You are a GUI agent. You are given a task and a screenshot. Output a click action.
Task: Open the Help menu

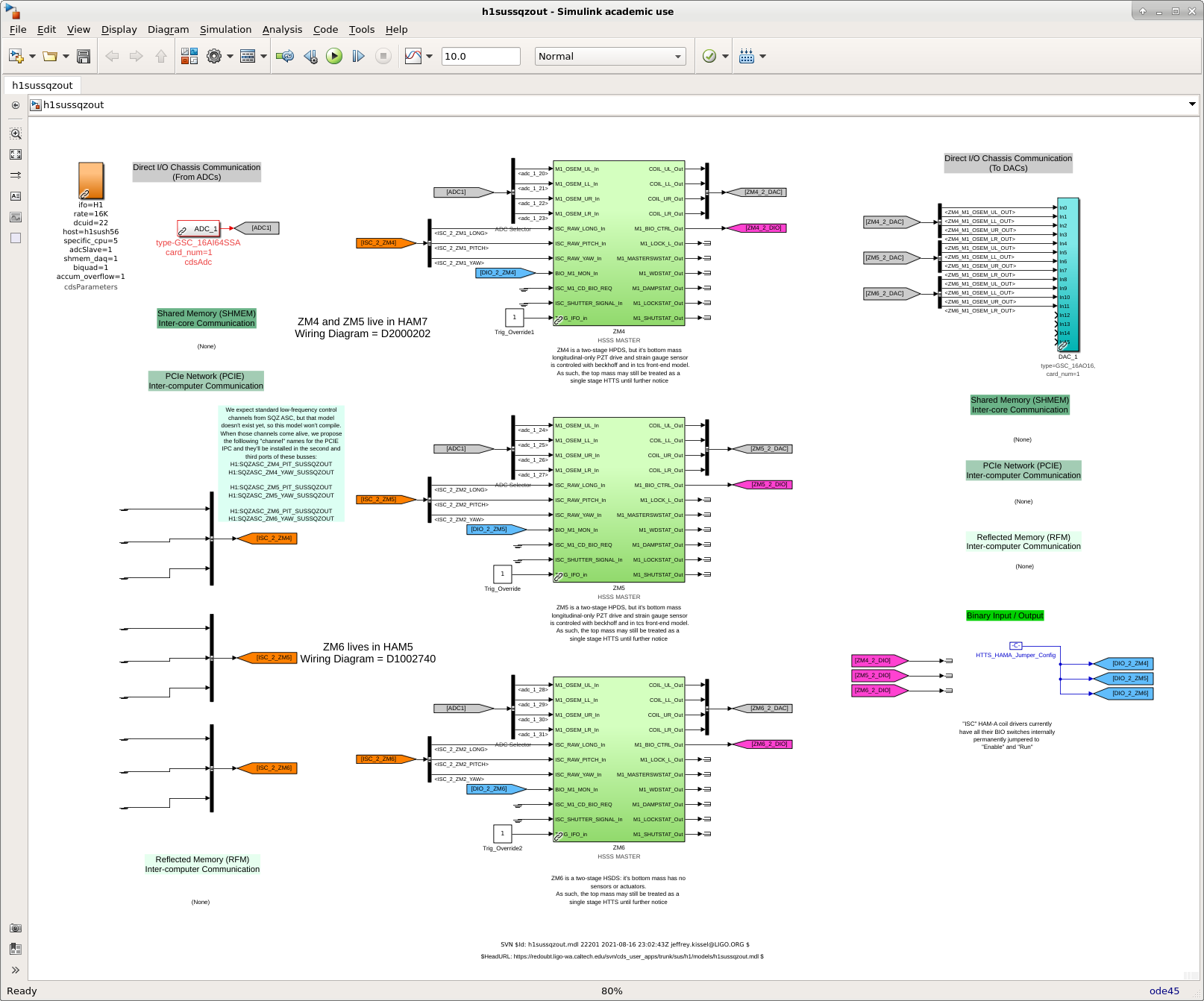coord(396,29)
